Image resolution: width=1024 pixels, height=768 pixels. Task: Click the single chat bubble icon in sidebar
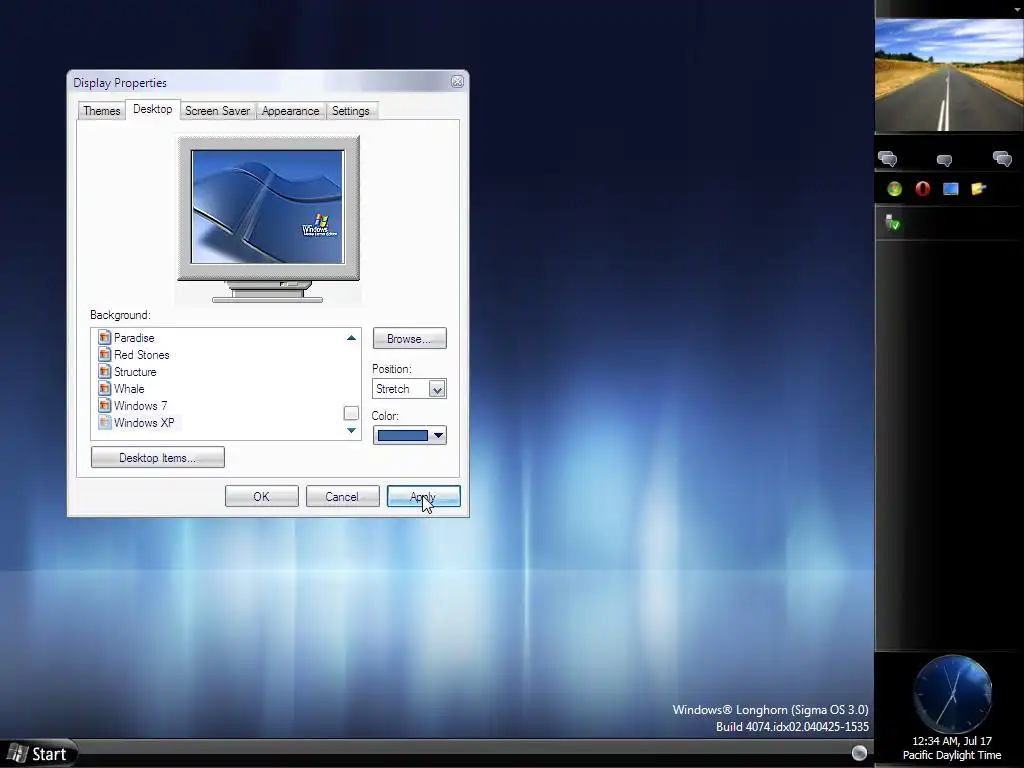[x=944, y=160]
